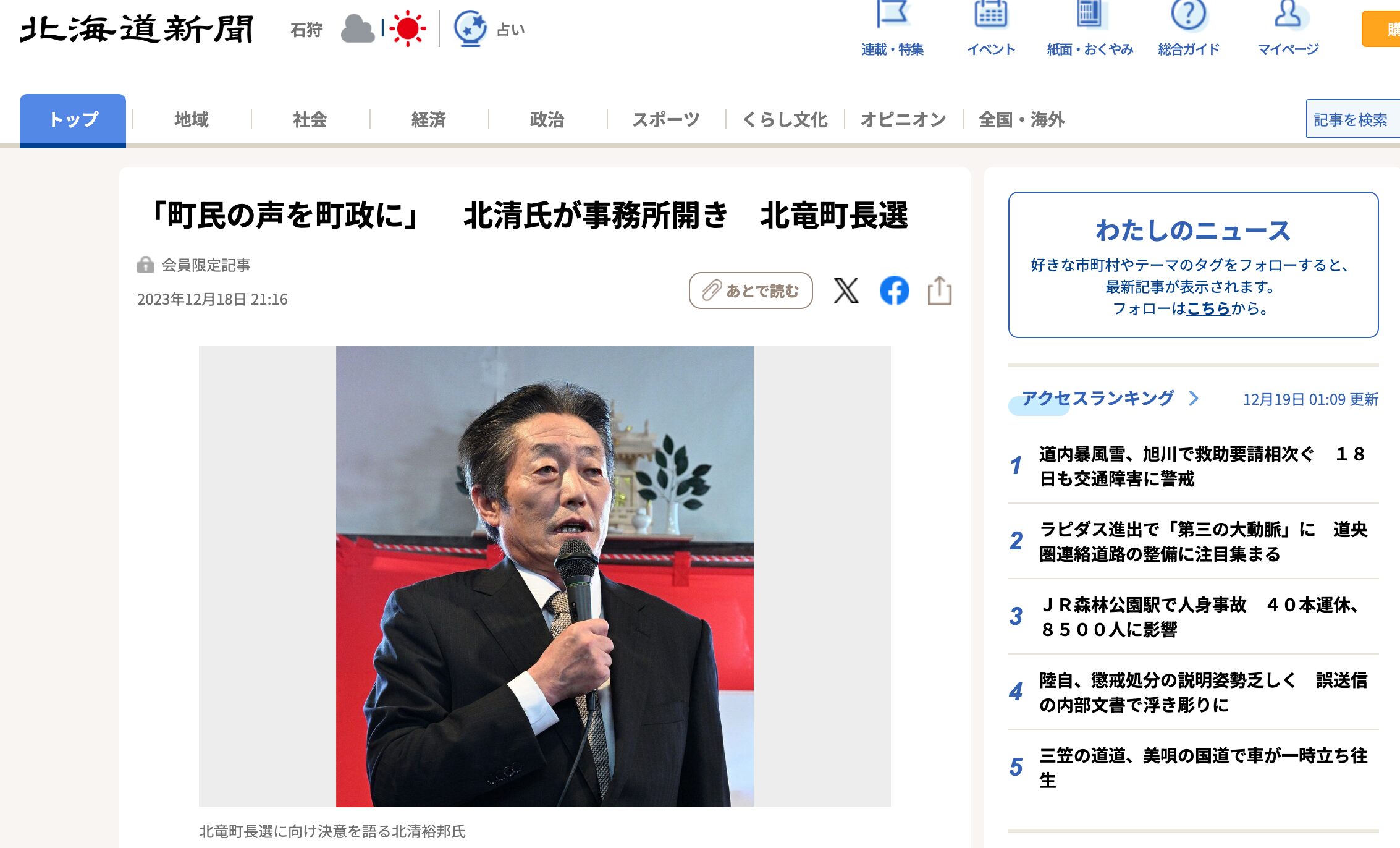The height and width of the screenshot is (848, 1400).
Task: Click the sunny weather icon for Ishikari
Action: [x=409, y=28]
